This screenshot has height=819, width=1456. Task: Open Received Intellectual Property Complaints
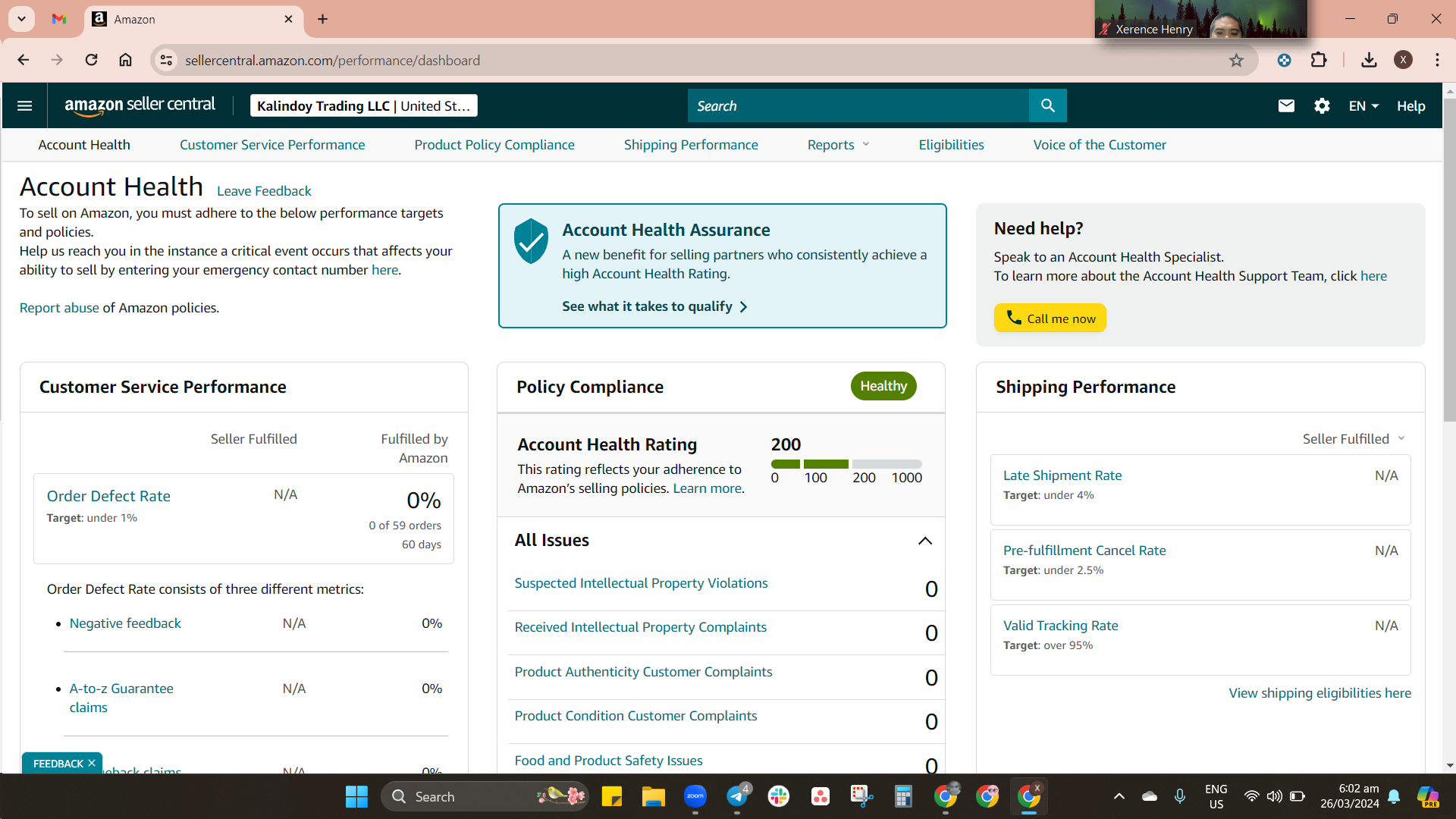(640, 627)
